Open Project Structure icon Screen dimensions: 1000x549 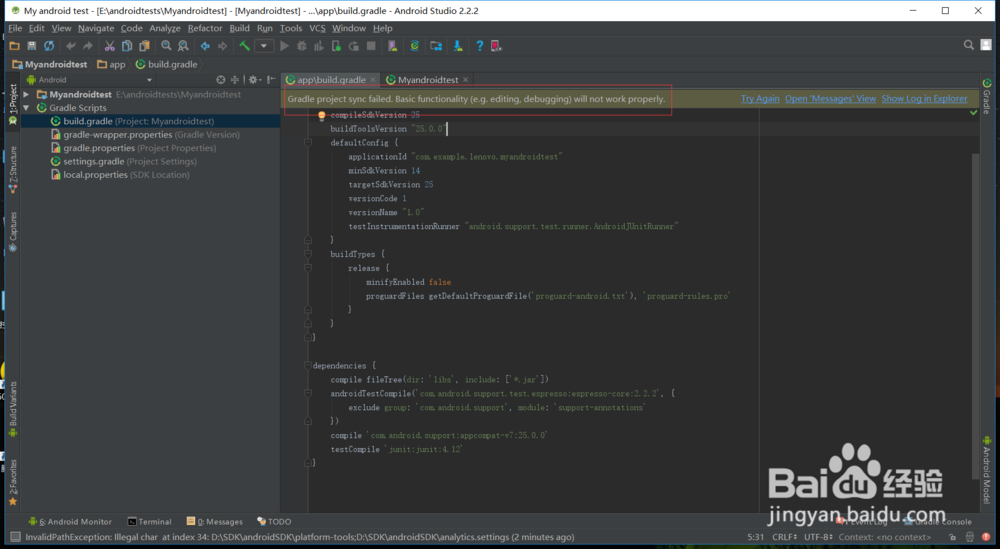(436, 46)
